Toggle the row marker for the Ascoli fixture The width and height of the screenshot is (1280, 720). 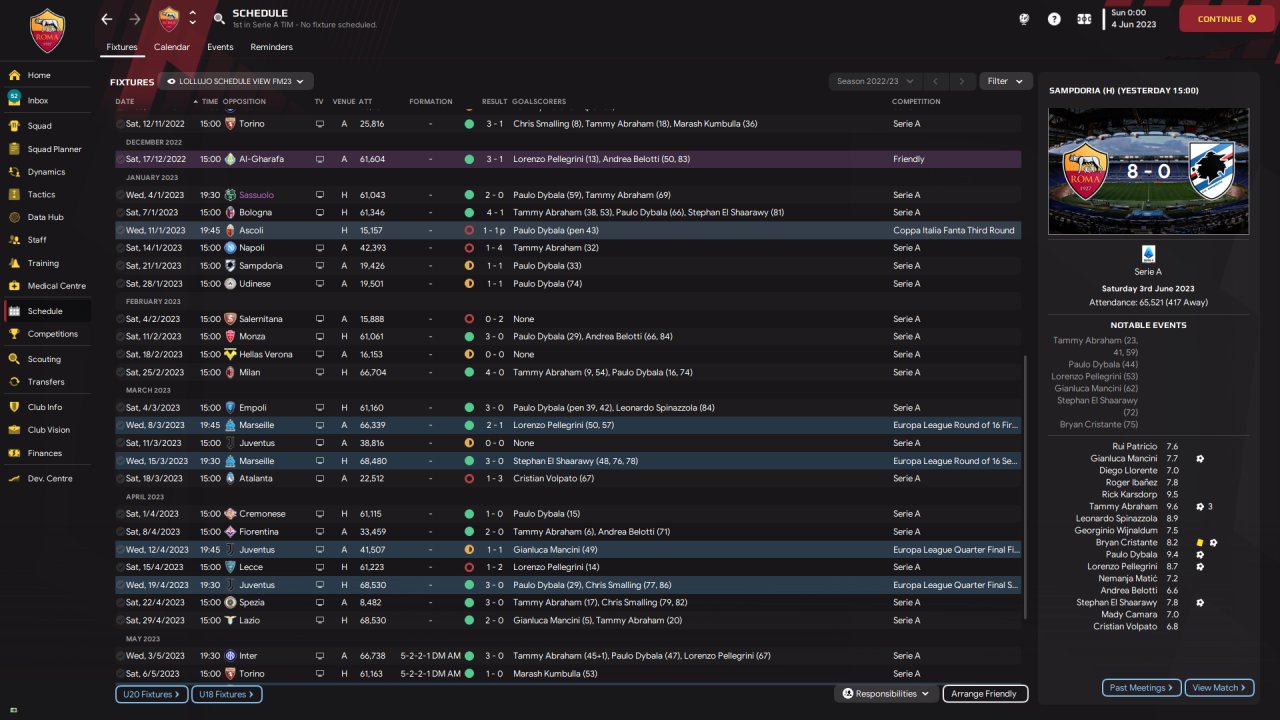[120, 231]
